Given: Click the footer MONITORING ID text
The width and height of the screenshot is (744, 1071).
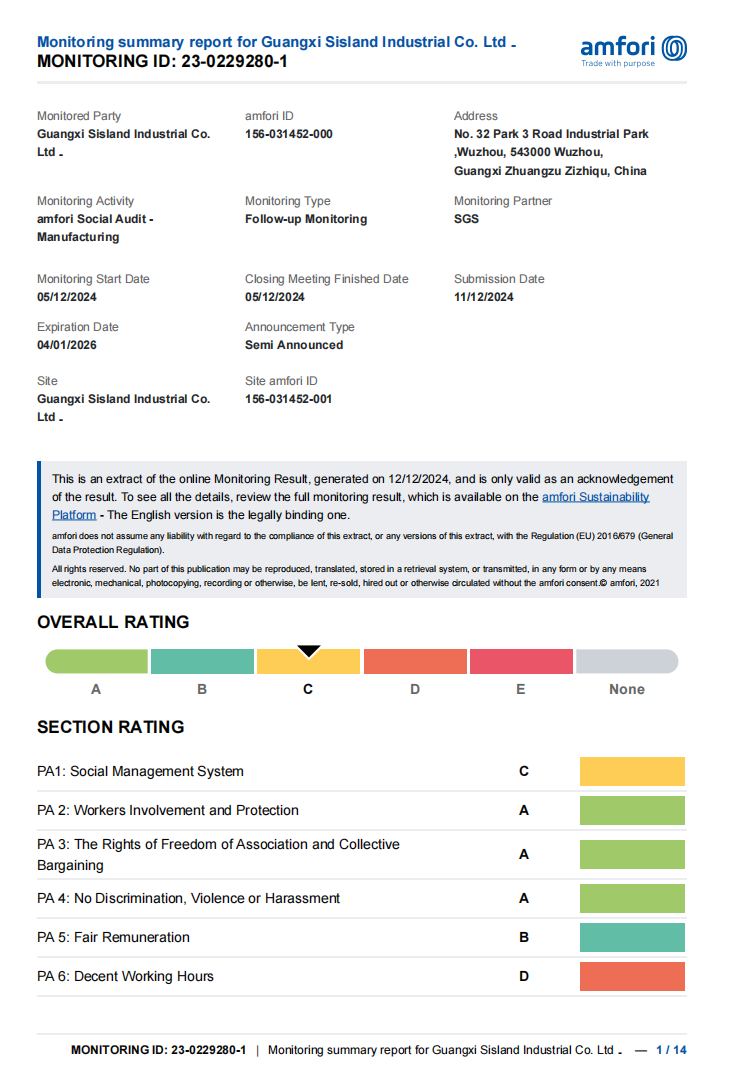Looking at the screenshot, I should click(159, 1050).
